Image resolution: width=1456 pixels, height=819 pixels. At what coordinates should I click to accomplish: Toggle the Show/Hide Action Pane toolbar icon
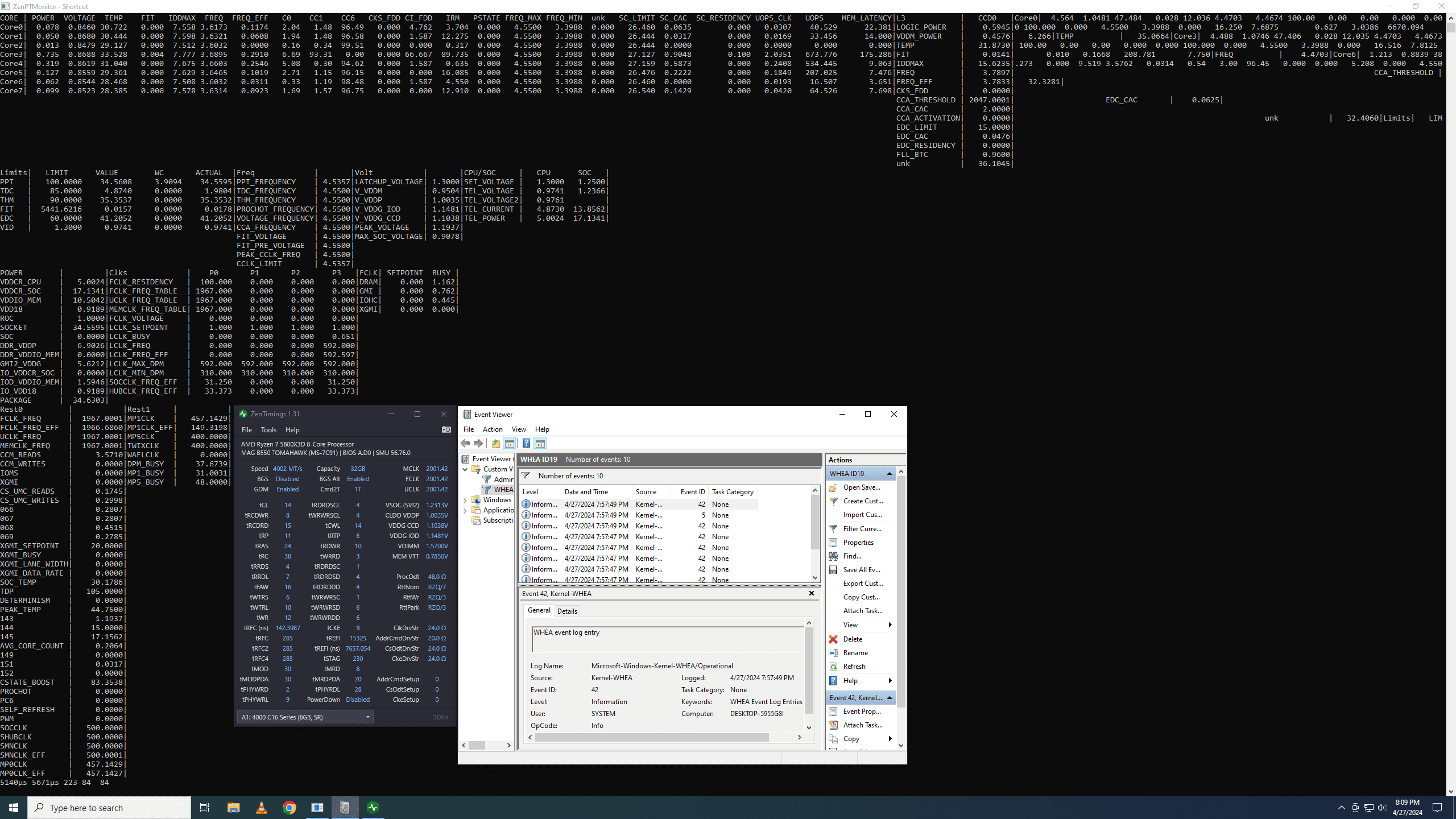(x=540, y=444)
